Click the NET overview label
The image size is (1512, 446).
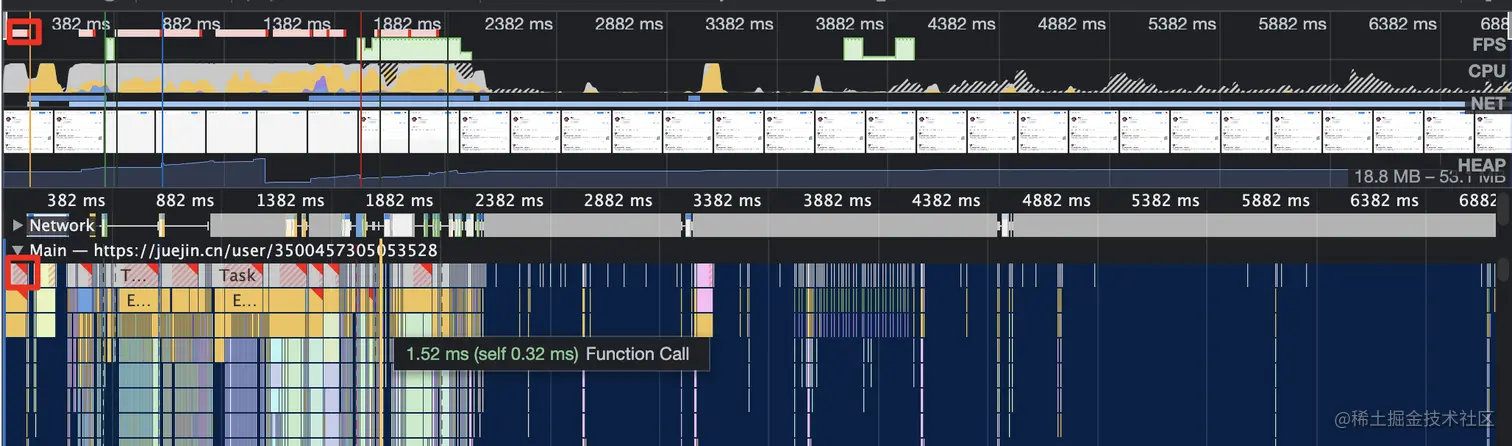(1487, 103)
